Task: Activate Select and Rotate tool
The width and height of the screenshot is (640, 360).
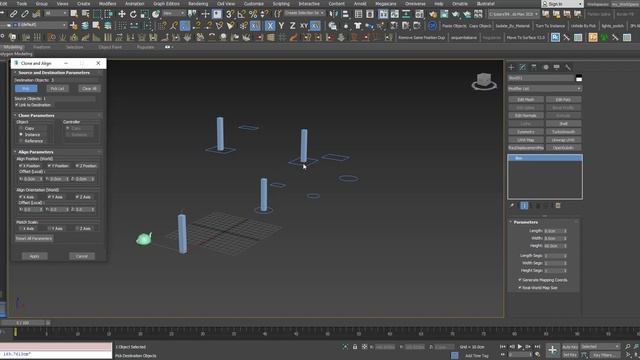Action: point(133,14)
